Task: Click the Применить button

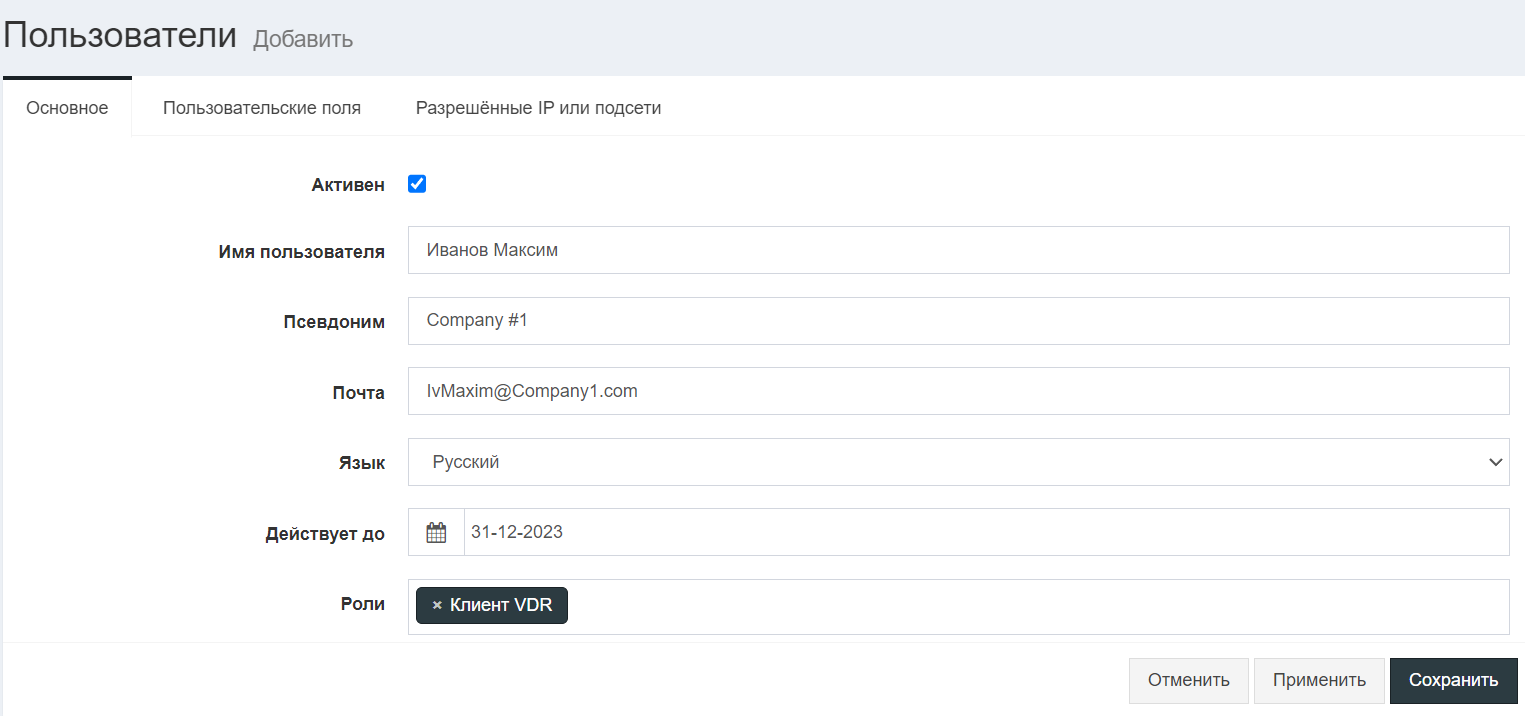Action: pyautogui.click(x=1319, y=680)
